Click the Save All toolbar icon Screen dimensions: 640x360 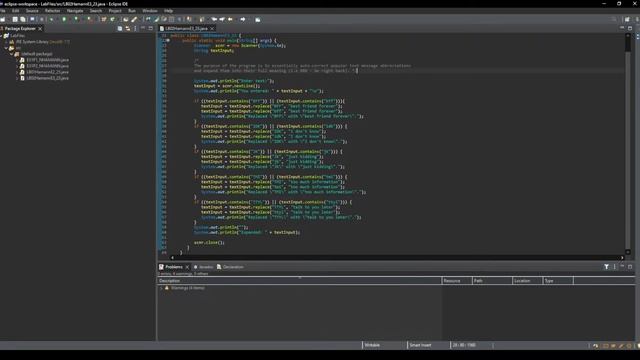coord(22,19)
